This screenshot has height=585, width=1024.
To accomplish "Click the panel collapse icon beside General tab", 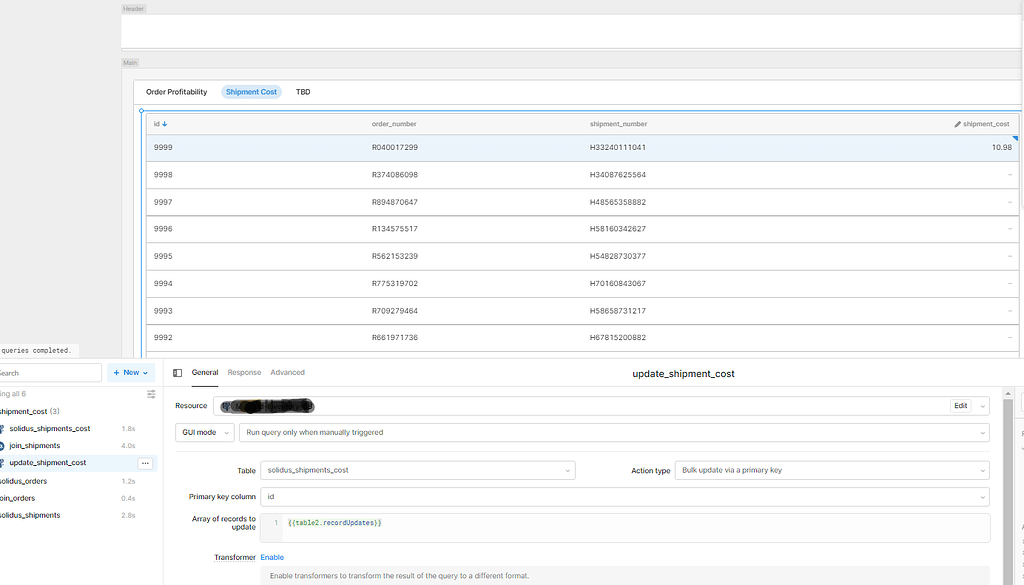I will pyautogui.click(x=177, y=371).
